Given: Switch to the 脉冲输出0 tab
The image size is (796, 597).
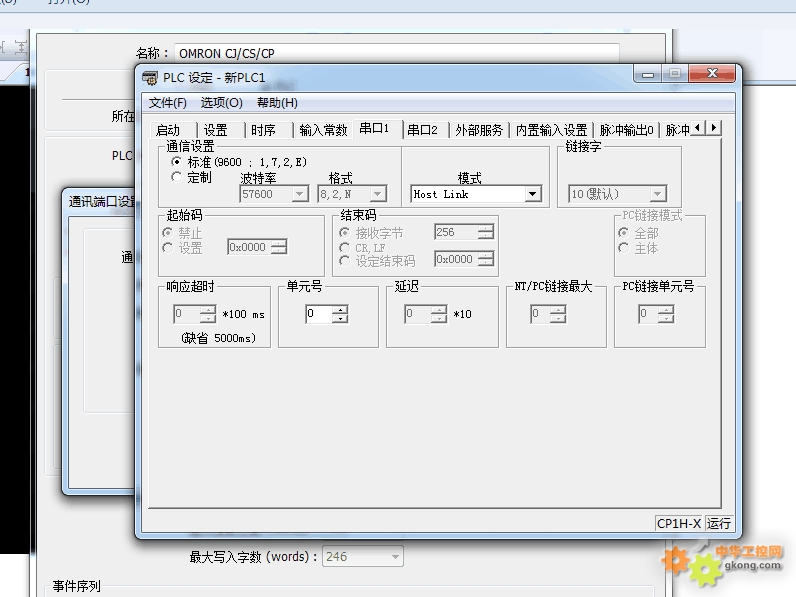Looking at the screenshot, I should coord(627,130).
